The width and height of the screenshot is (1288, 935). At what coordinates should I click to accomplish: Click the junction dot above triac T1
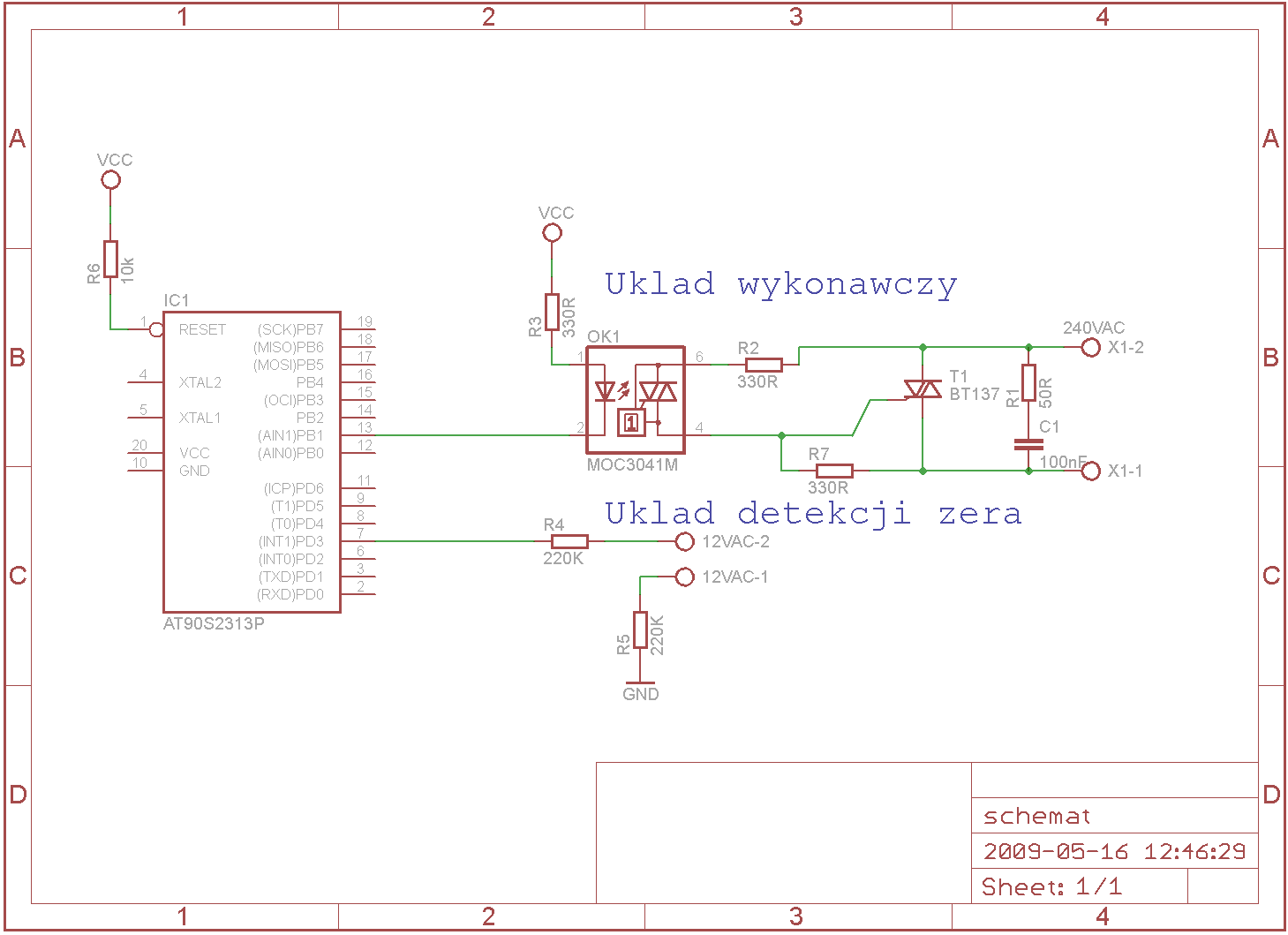[x=923, y=347]
